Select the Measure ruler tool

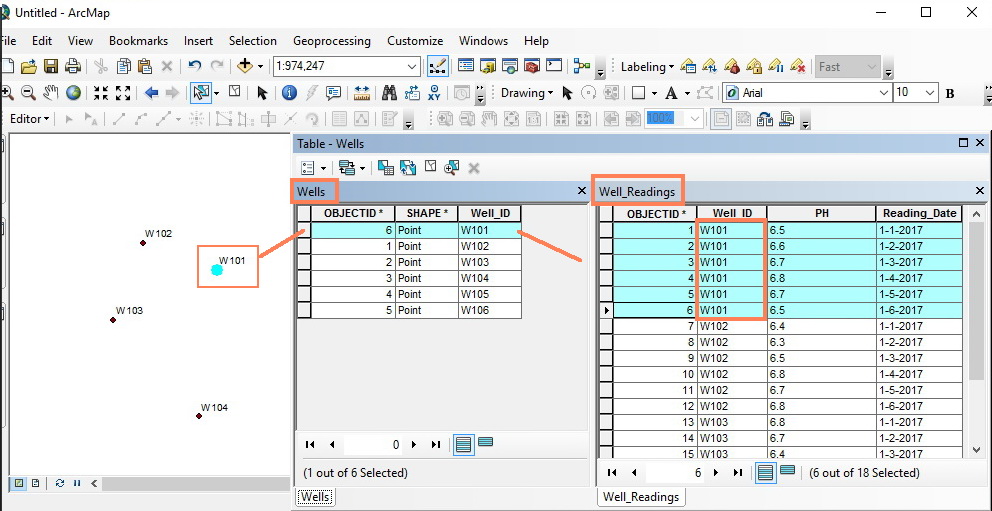coord(361,93)
